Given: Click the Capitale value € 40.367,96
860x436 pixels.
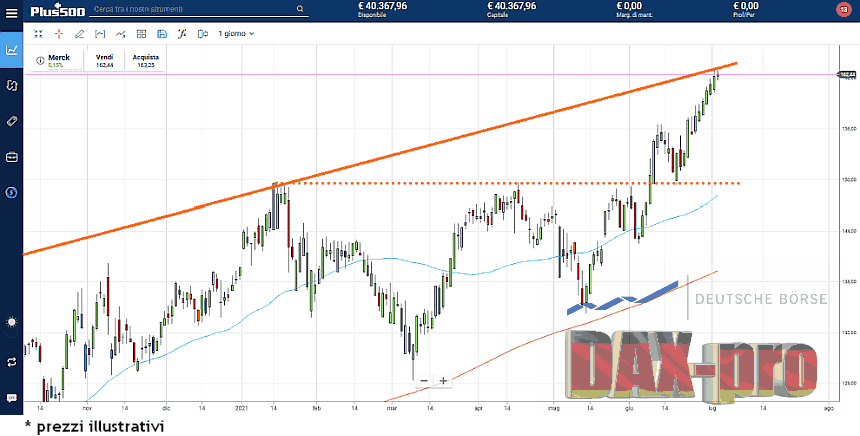Looking at the screenshot, I should pos(511,6).
